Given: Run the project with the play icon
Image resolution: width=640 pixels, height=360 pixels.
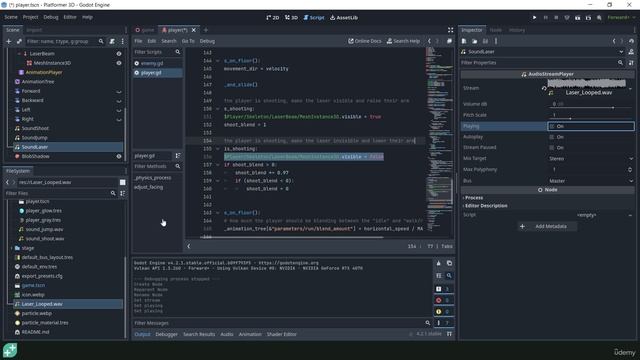Looking at the screenshot, I should pos(534,18).
